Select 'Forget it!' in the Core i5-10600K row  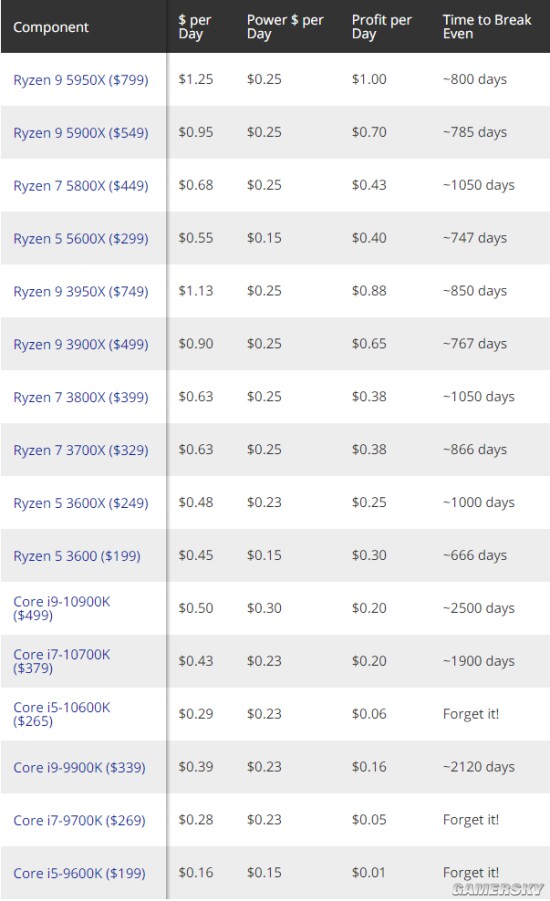point(471,714)
